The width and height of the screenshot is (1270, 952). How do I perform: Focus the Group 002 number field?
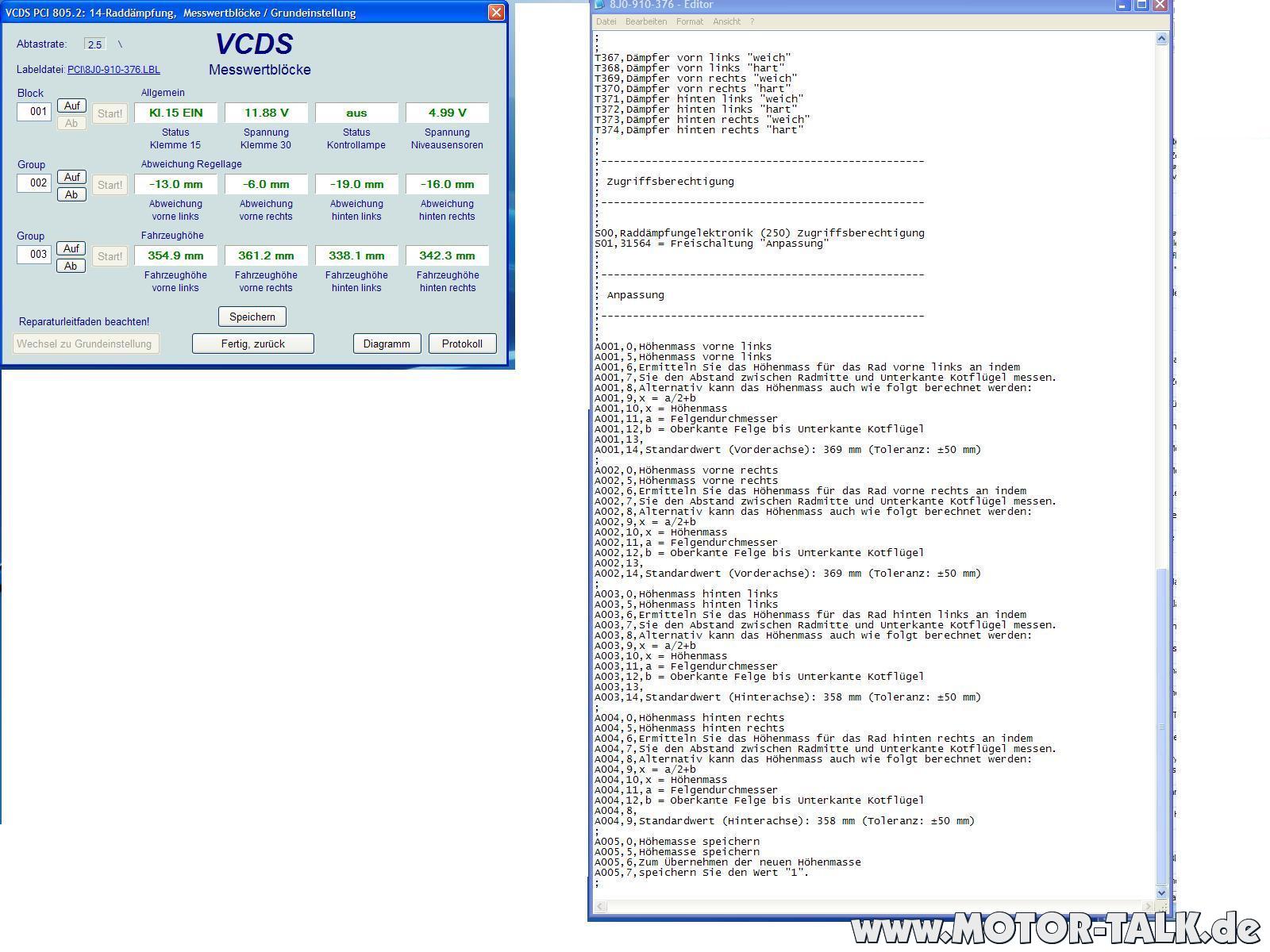34,183
